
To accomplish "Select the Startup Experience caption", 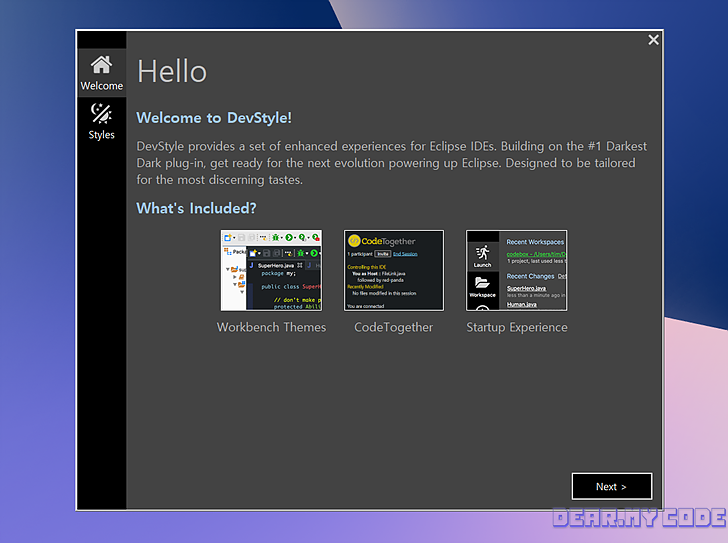I will 517,327.
